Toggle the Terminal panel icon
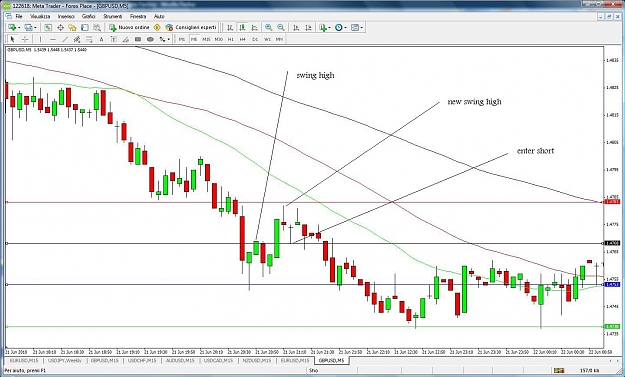Screen dimensions: 625x377 pos(85,27)
